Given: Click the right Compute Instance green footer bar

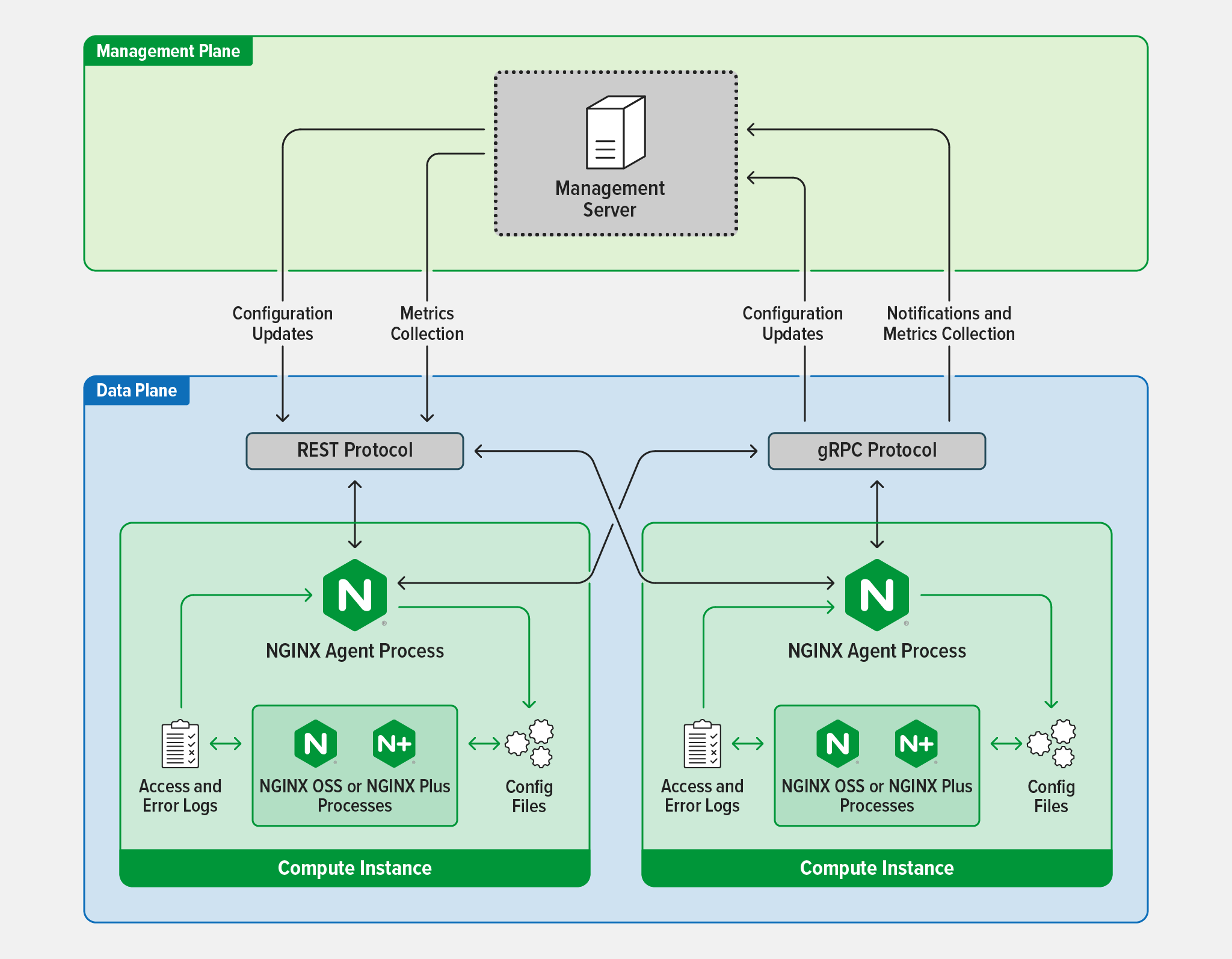Looking at the screenshot, I should click(x=876, y=868).
